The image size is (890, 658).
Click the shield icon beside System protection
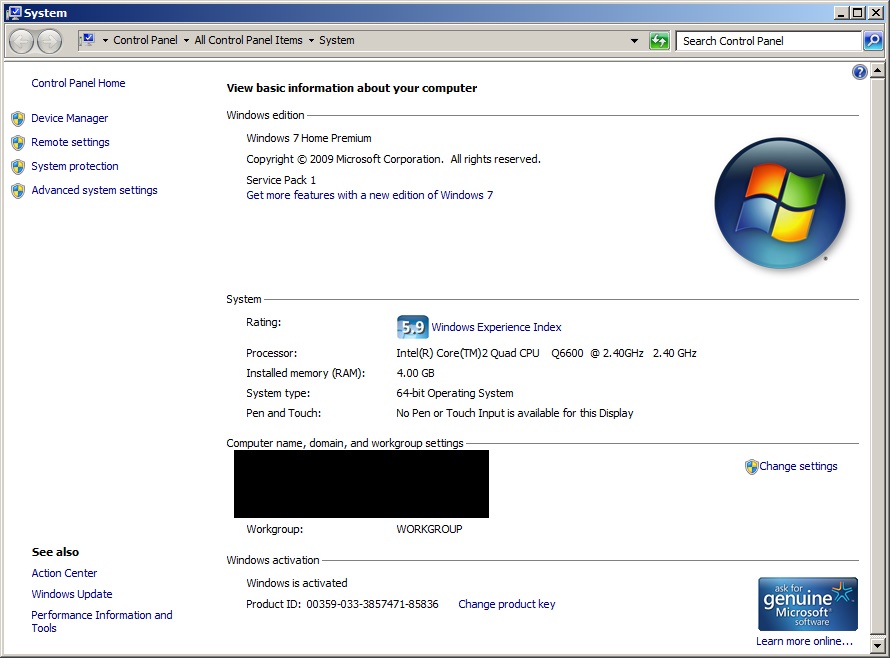(x=18, y=166)
